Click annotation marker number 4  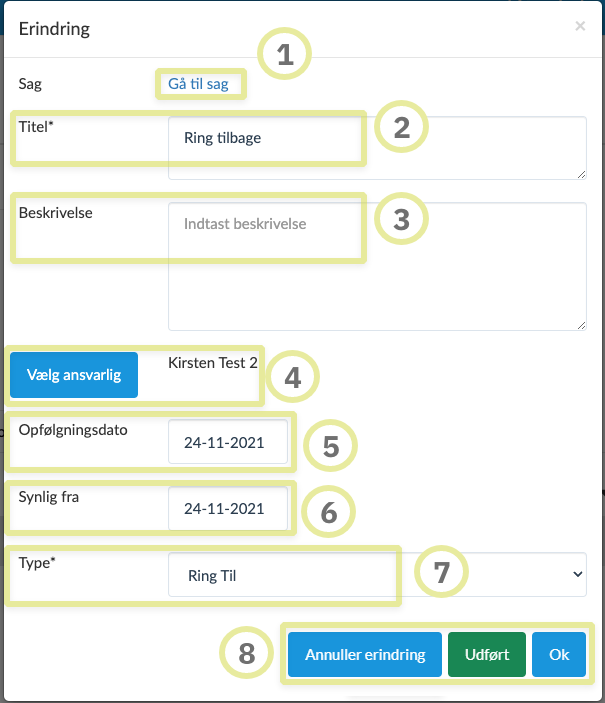[x=293, y=378]
